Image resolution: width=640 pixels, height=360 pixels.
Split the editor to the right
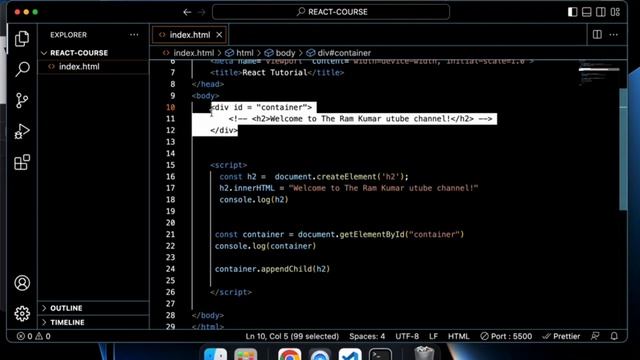[597, 35]
